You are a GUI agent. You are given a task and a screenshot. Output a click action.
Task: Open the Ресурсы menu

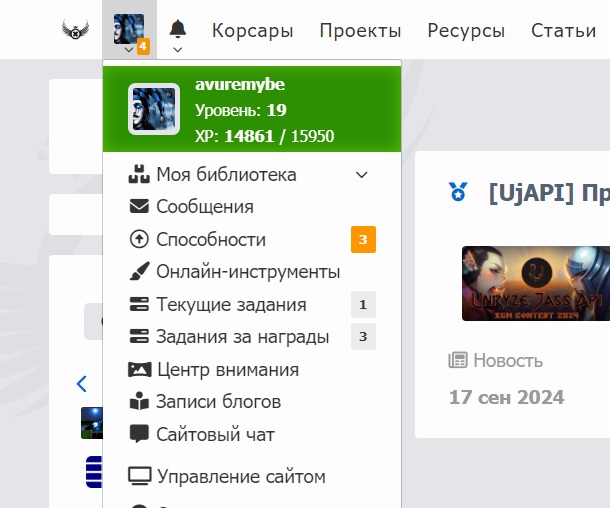pyautogui.click(x=466, y=31)
